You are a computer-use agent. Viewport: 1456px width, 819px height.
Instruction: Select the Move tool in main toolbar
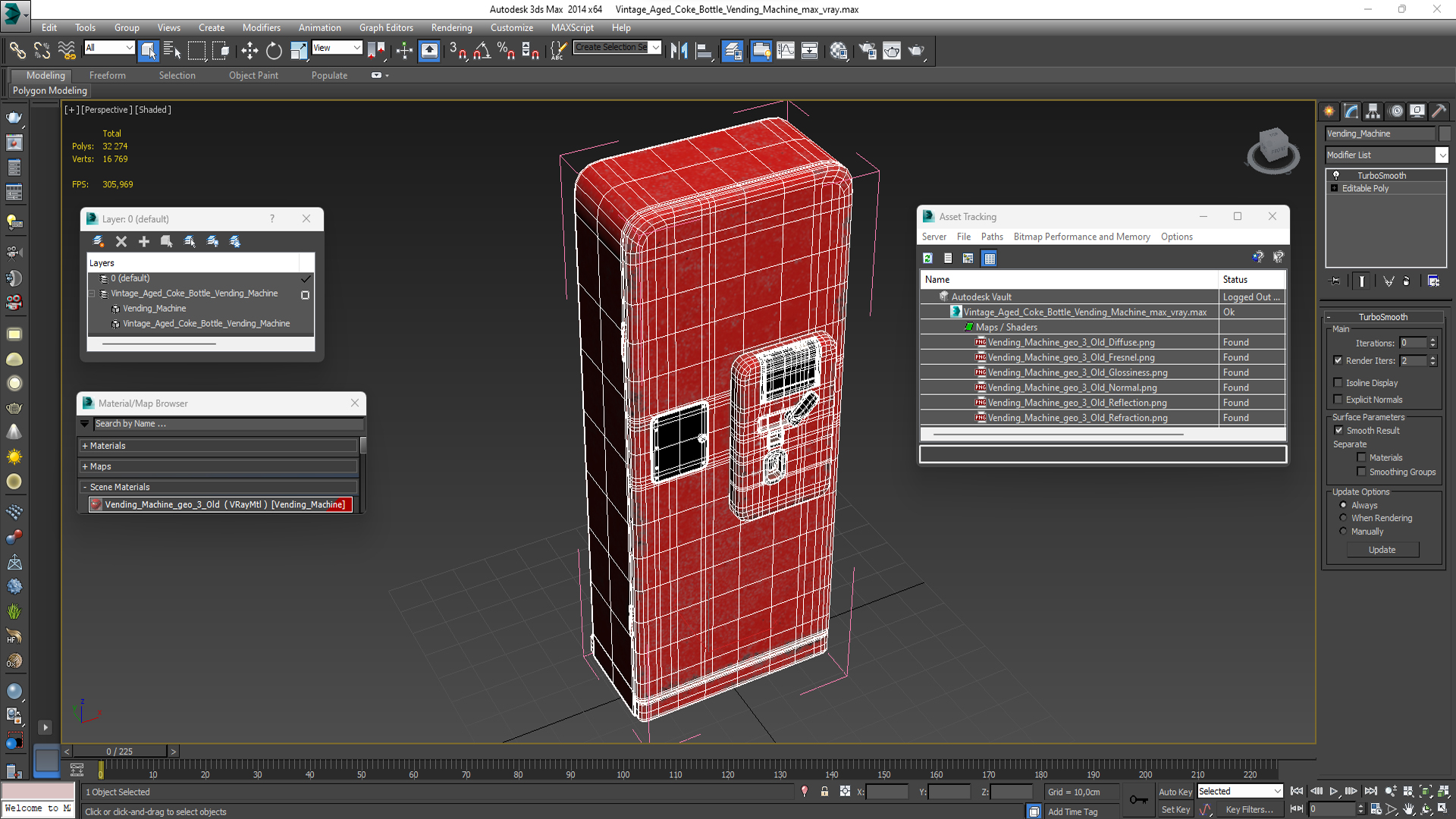(x=249, y=51)
